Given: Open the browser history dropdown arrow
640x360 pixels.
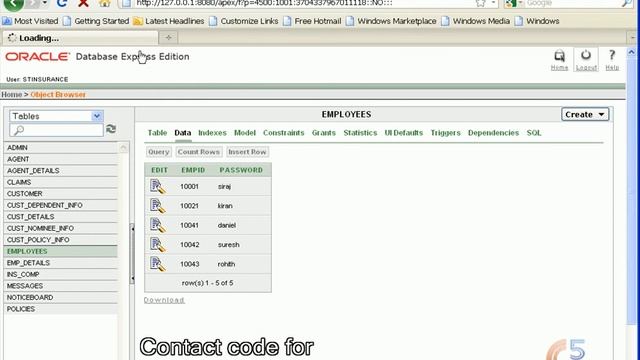Looking at the screenshot, I should (x=44, y=4).
